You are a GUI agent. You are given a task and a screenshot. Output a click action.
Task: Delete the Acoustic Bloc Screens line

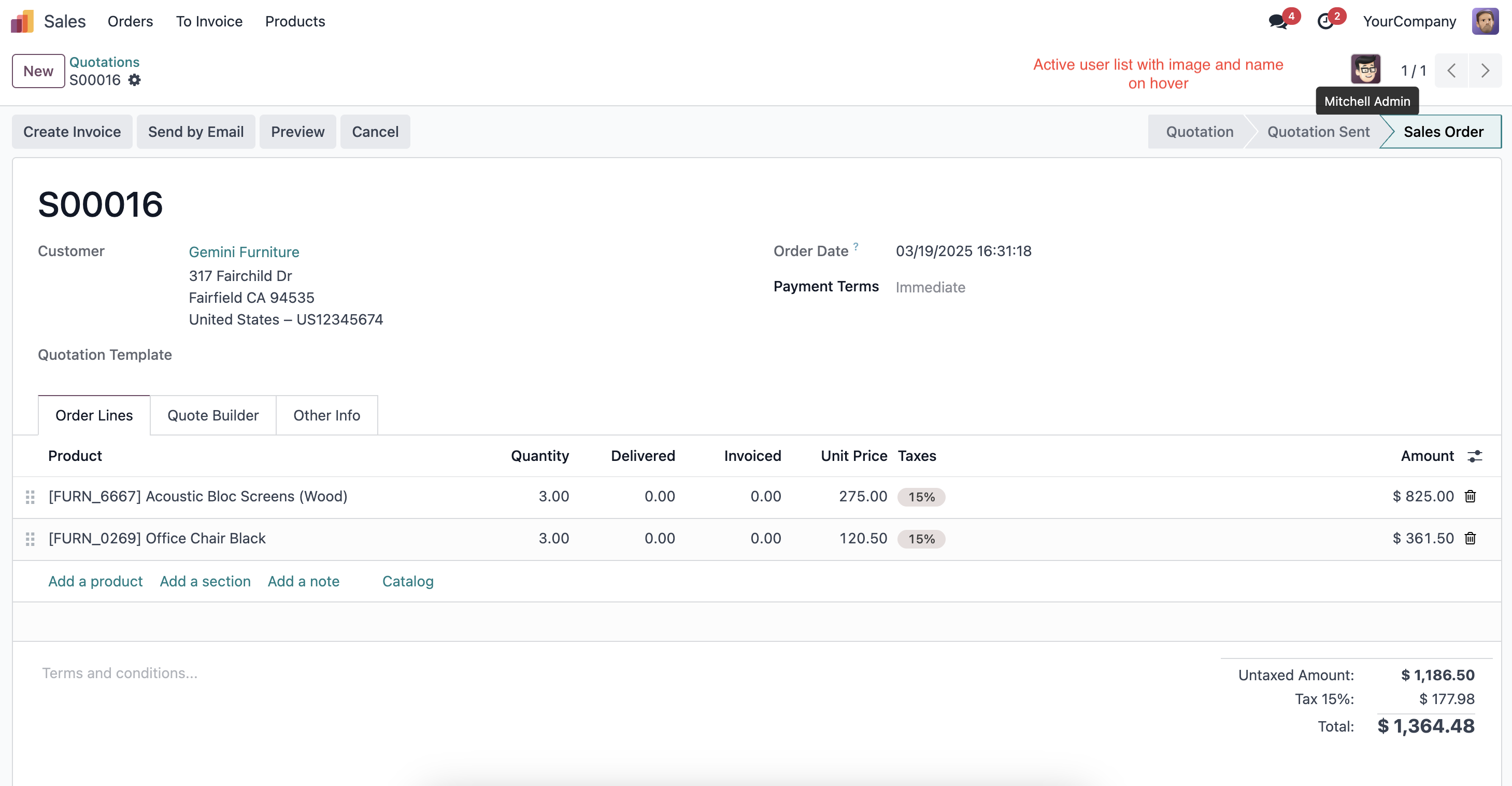click(x=1471, y=496)
